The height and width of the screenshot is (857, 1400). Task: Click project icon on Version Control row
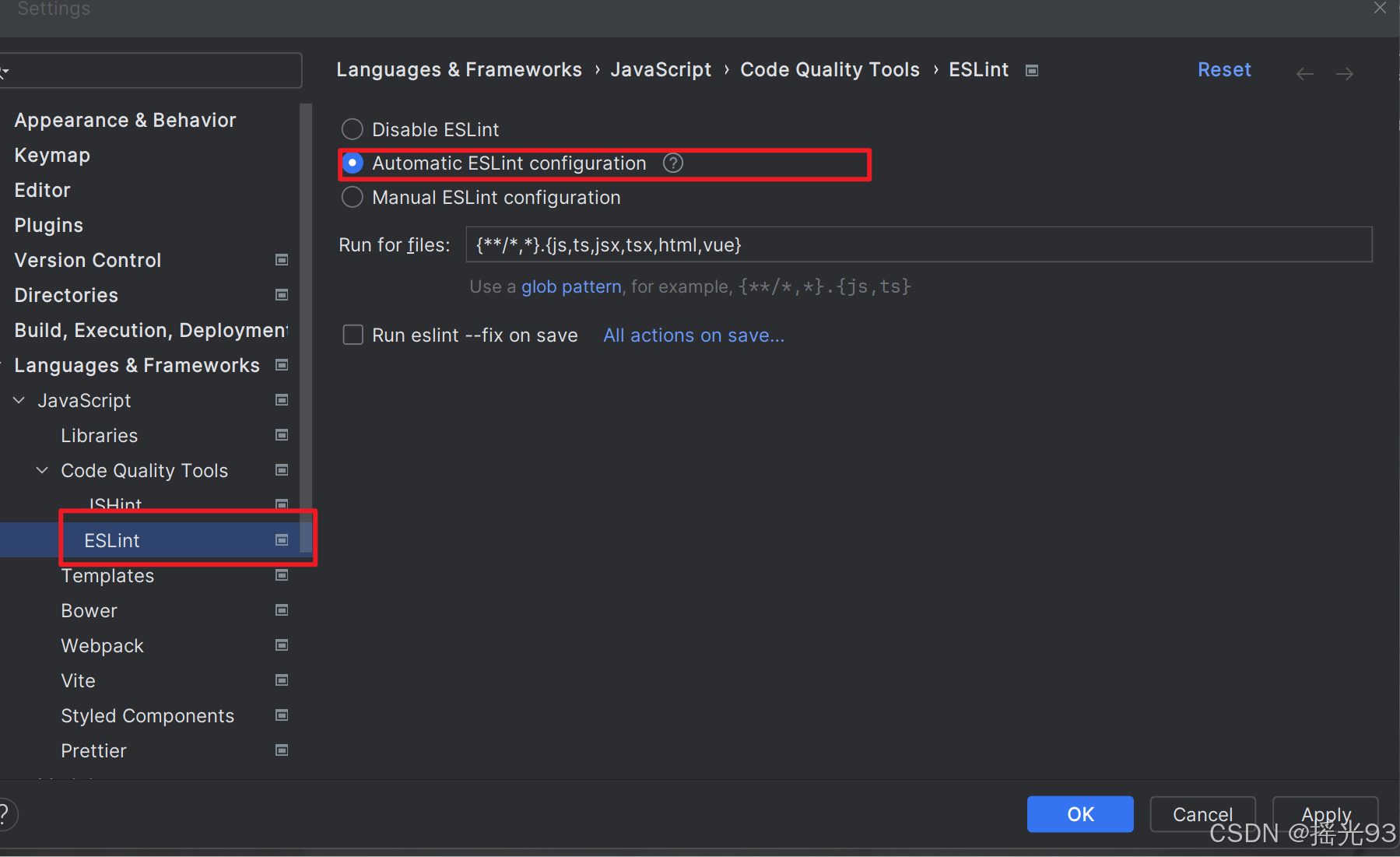click(x=282, y=260)
